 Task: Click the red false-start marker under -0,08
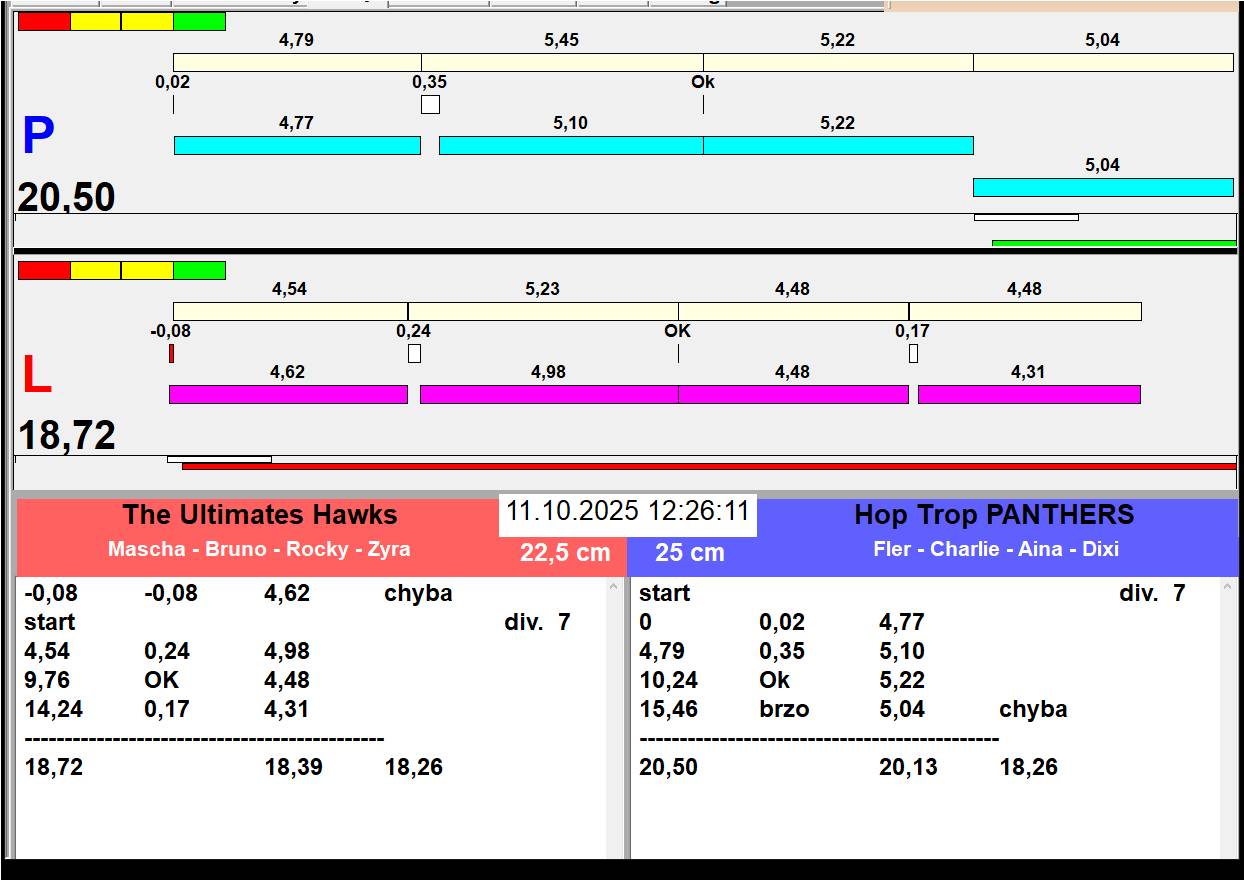click(171, 353)
